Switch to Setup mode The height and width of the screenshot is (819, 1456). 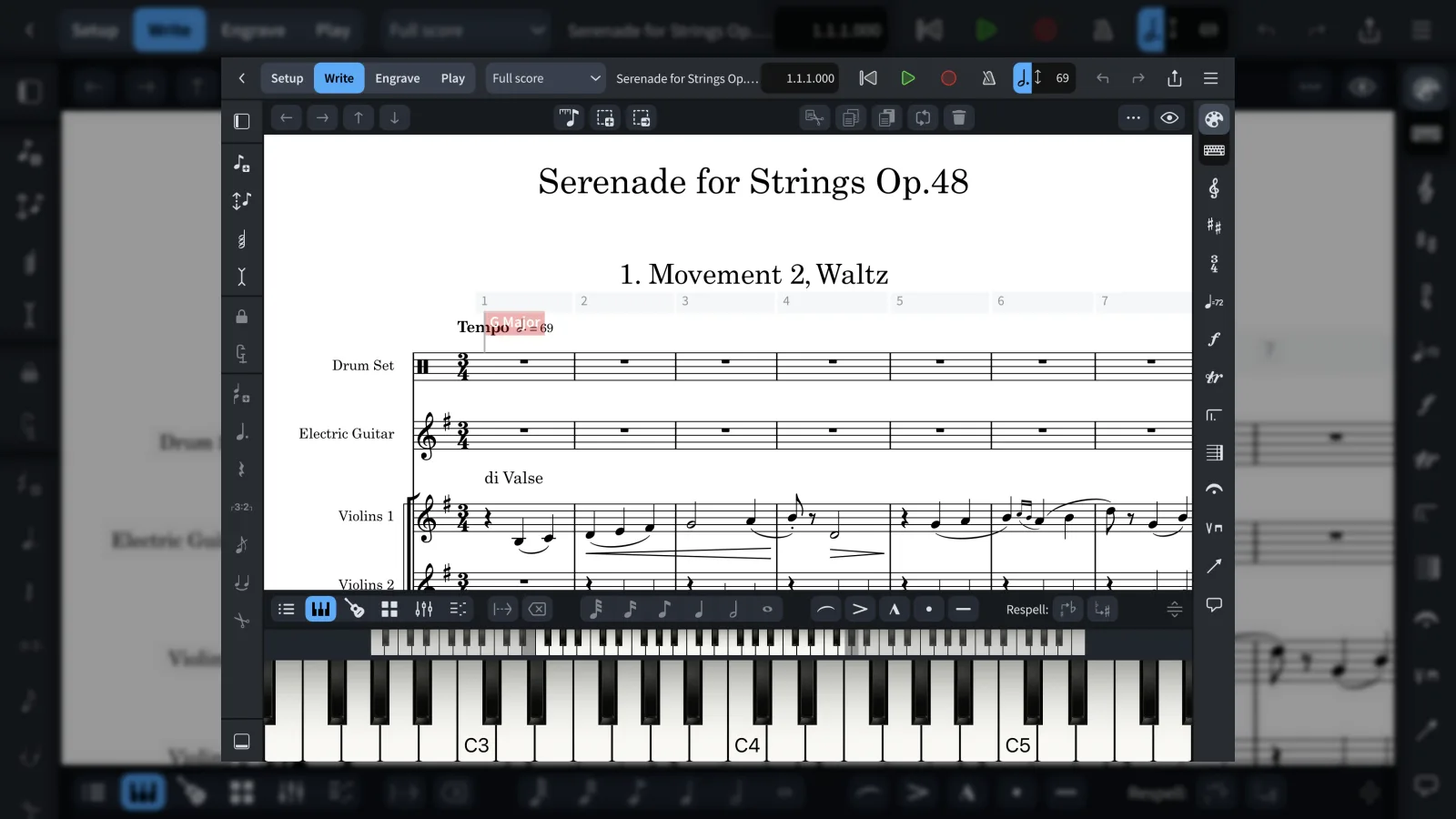tap(287, 78)
